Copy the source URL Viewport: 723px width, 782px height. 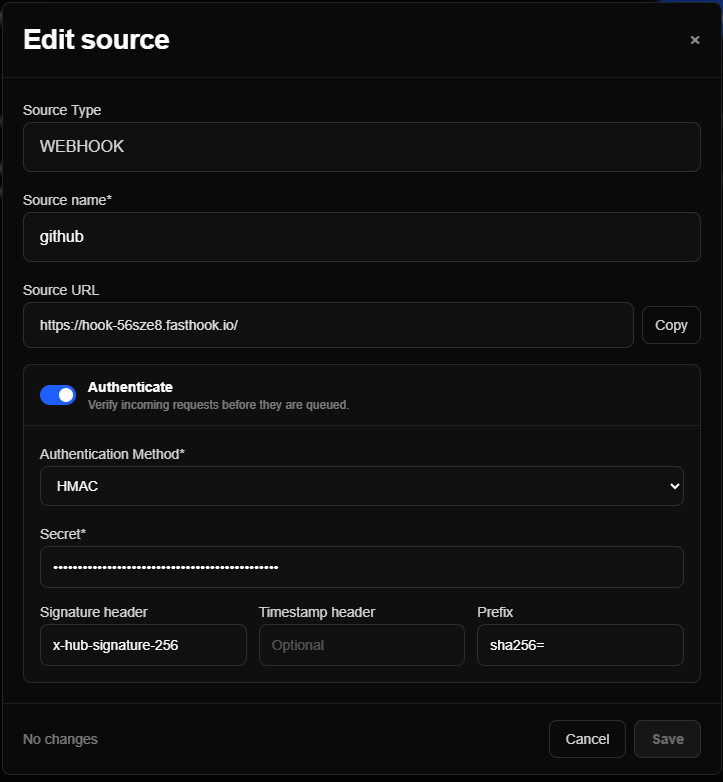tap(671, 325)
